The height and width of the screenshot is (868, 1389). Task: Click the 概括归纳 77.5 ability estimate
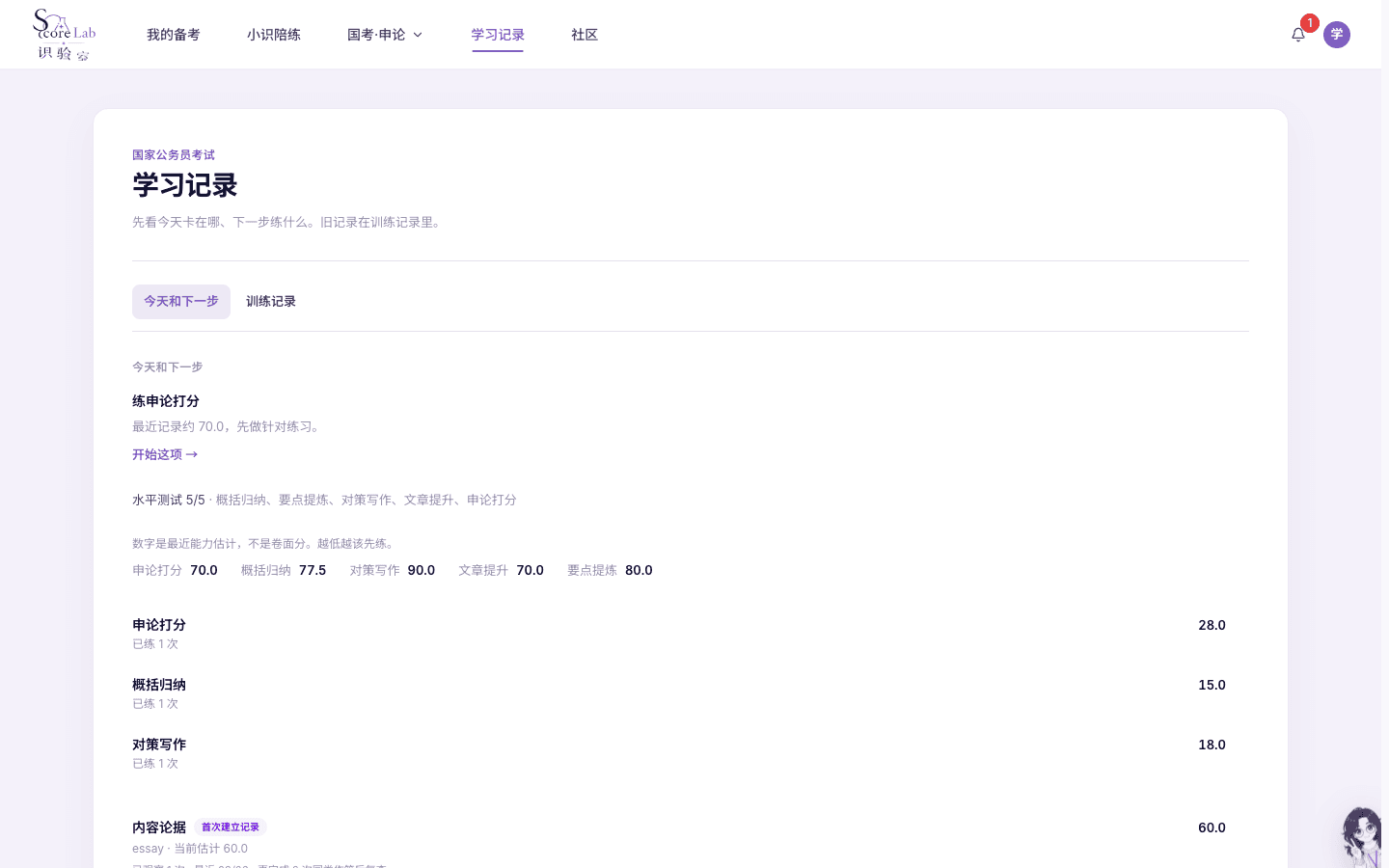[x=284, y=570]
